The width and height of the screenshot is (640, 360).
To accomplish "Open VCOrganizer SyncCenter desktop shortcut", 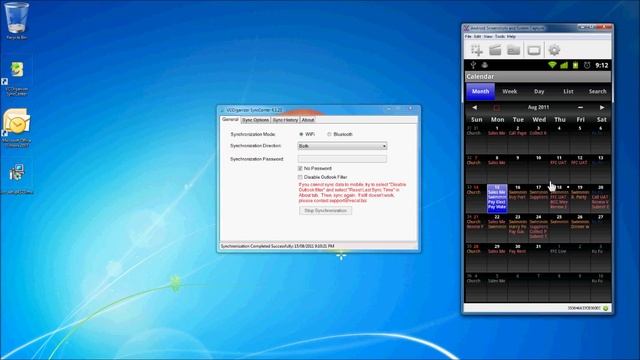I will click(16, 78).
